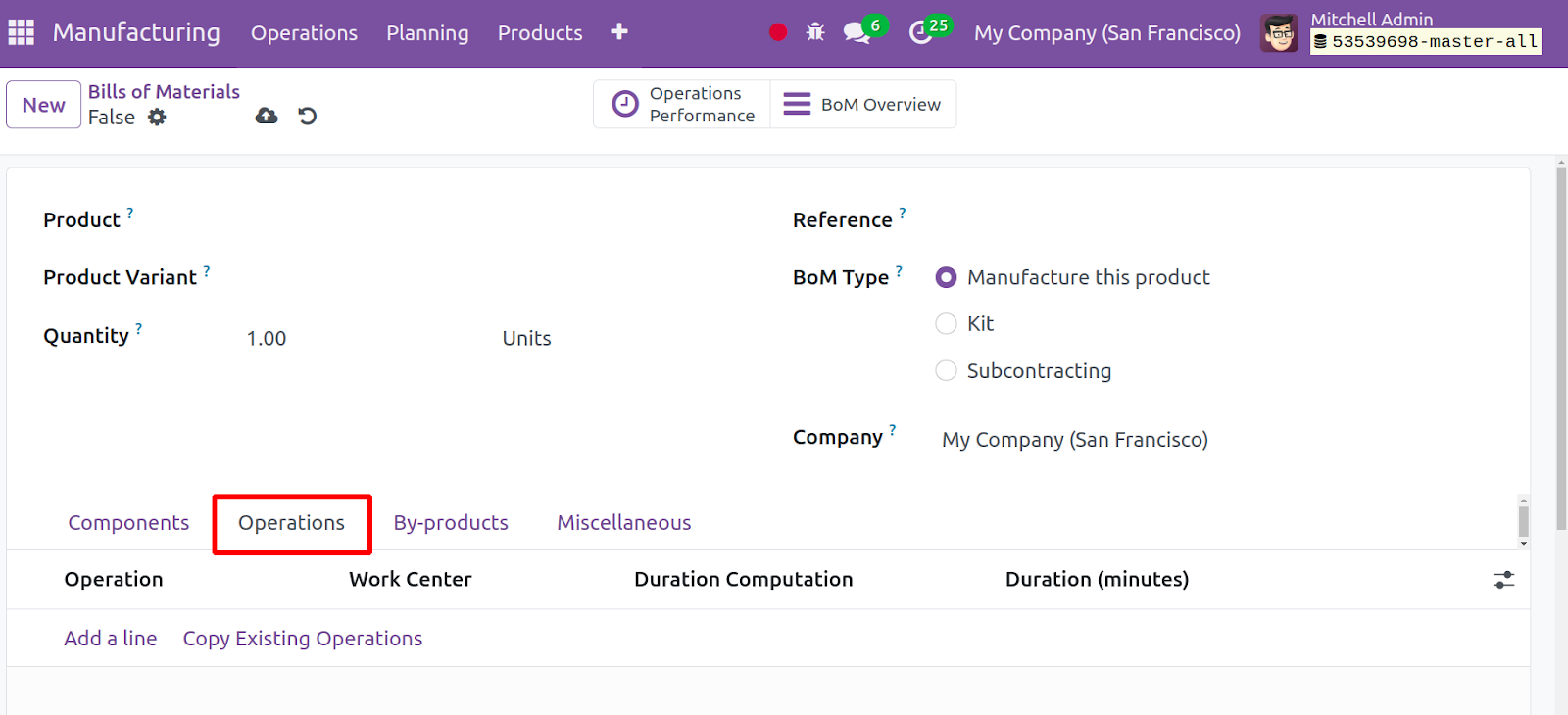Image resolution: width=1568 pixels, height=715 pixels.
Task: Select Manufacture this product radio button
Action: click(x=946, y=278)
